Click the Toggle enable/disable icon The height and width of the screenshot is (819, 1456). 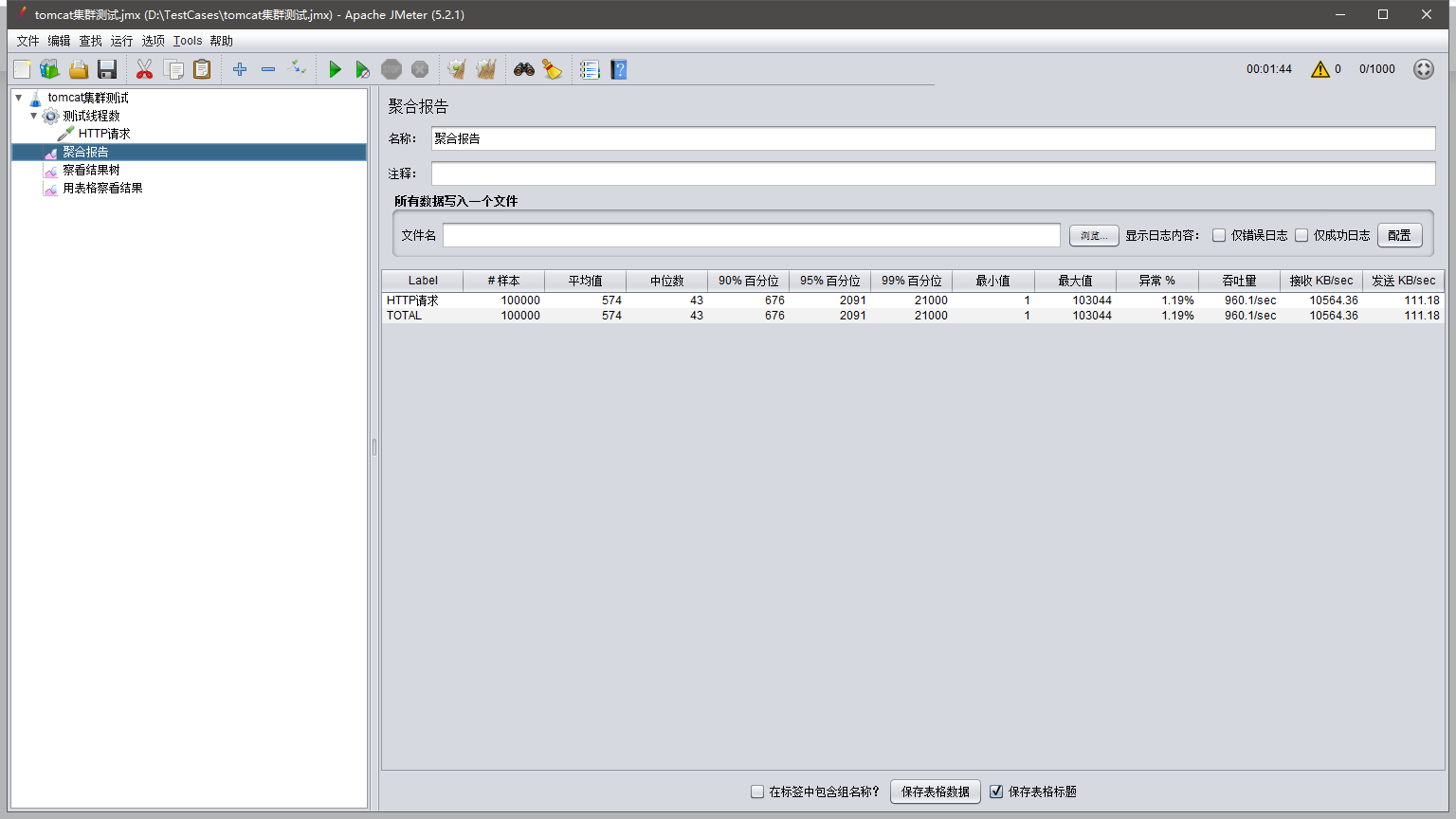coord(297,68)
